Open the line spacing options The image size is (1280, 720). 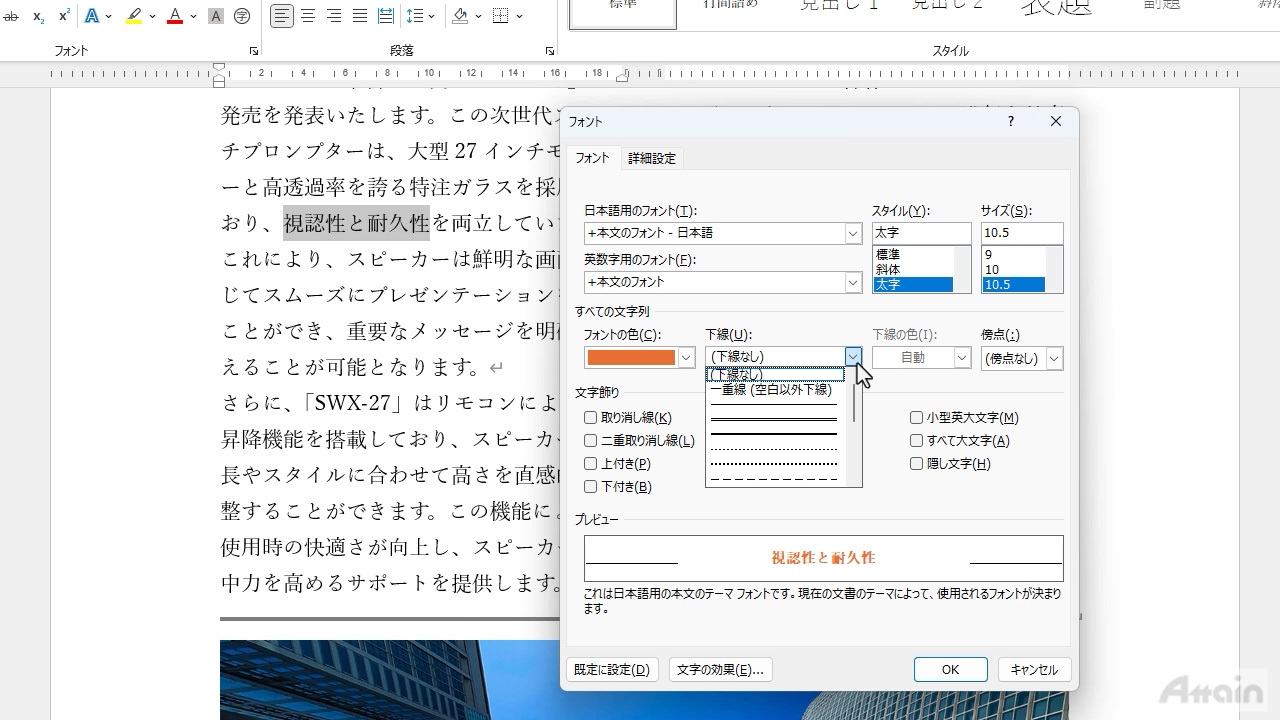[415, 16]
